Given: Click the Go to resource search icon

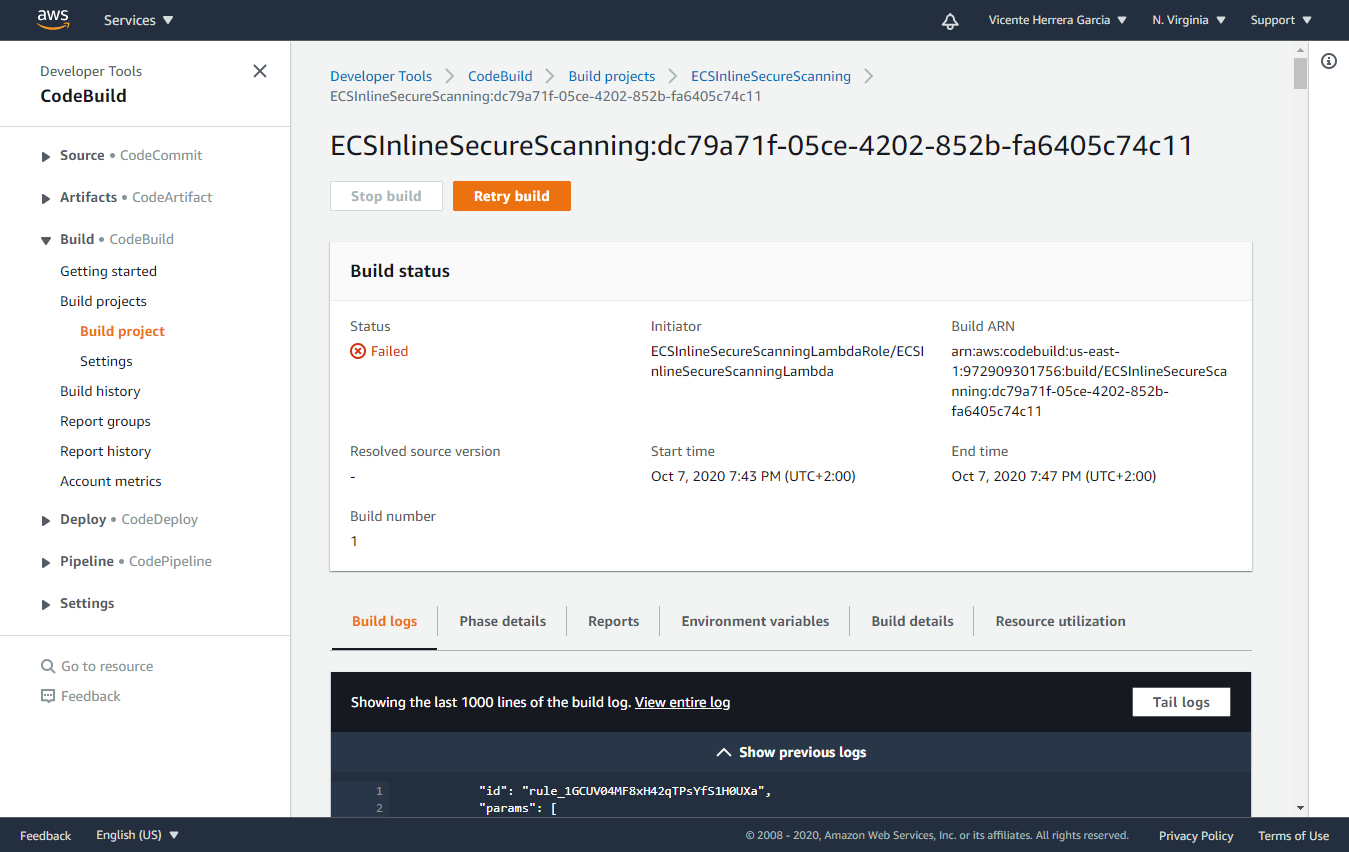Looking at the screenshot, I should [48, 666].
